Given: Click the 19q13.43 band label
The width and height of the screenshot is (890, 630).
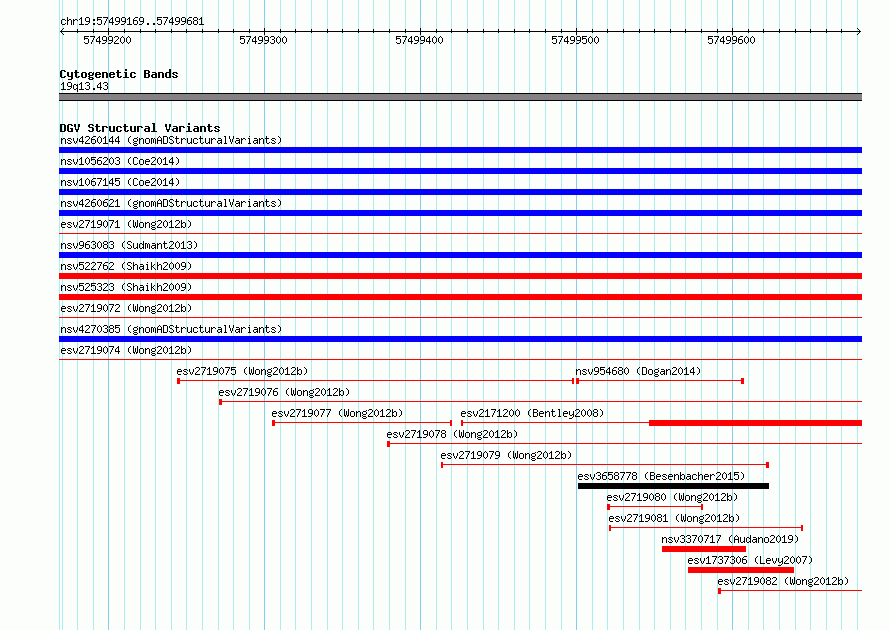Looking at the screenshot, I should (85, 86).
